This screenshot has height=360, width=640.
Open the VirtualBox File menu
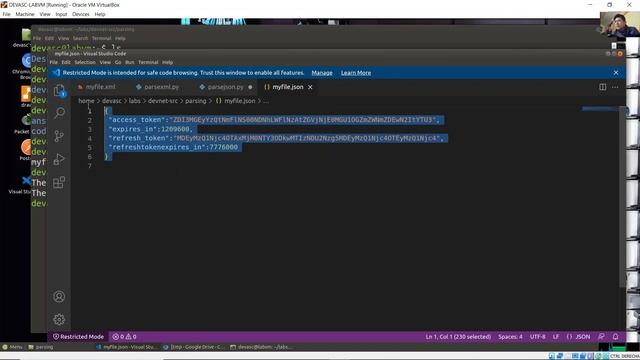(x=7, y=14)
